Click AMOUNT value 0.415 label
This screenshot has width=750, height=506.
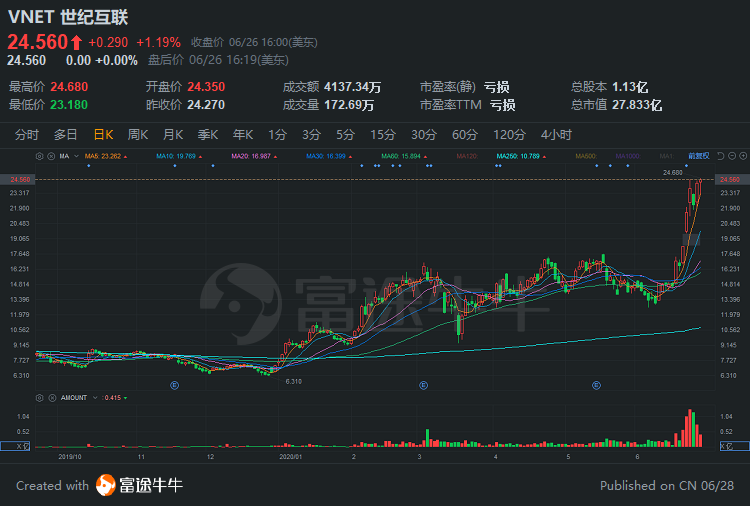[x=114, y=398]
